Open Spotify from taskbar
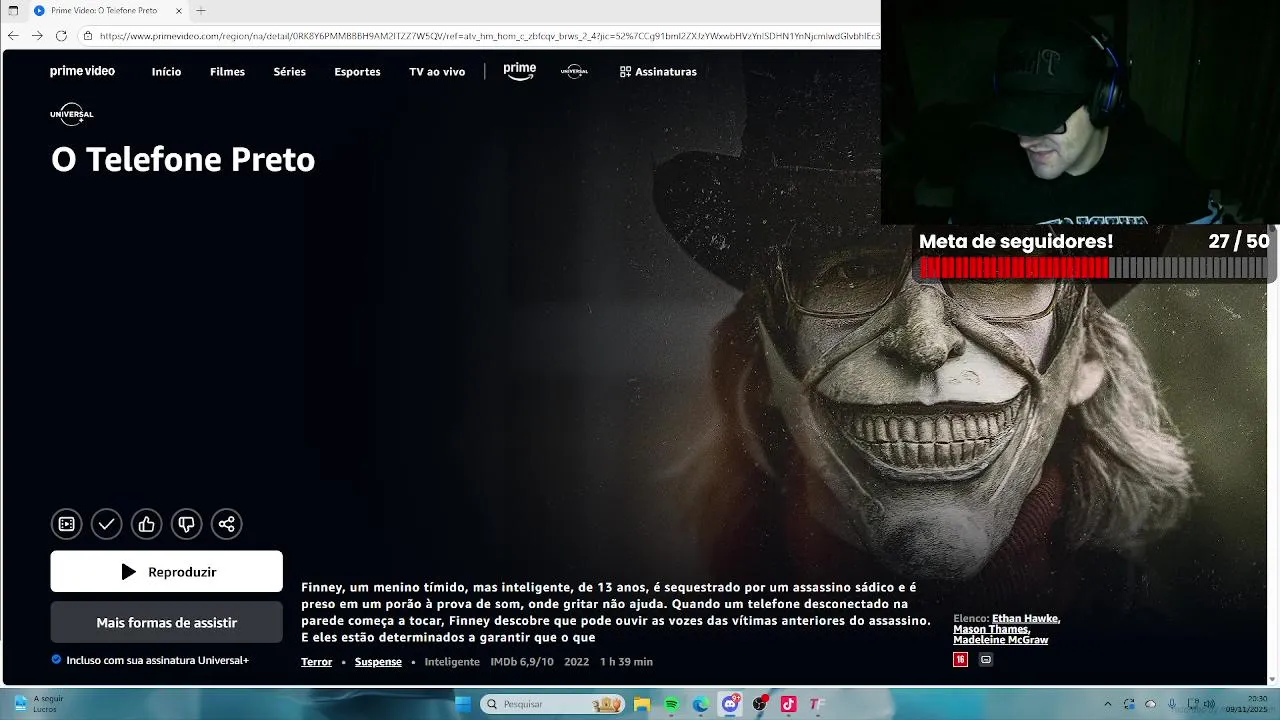 671,704
